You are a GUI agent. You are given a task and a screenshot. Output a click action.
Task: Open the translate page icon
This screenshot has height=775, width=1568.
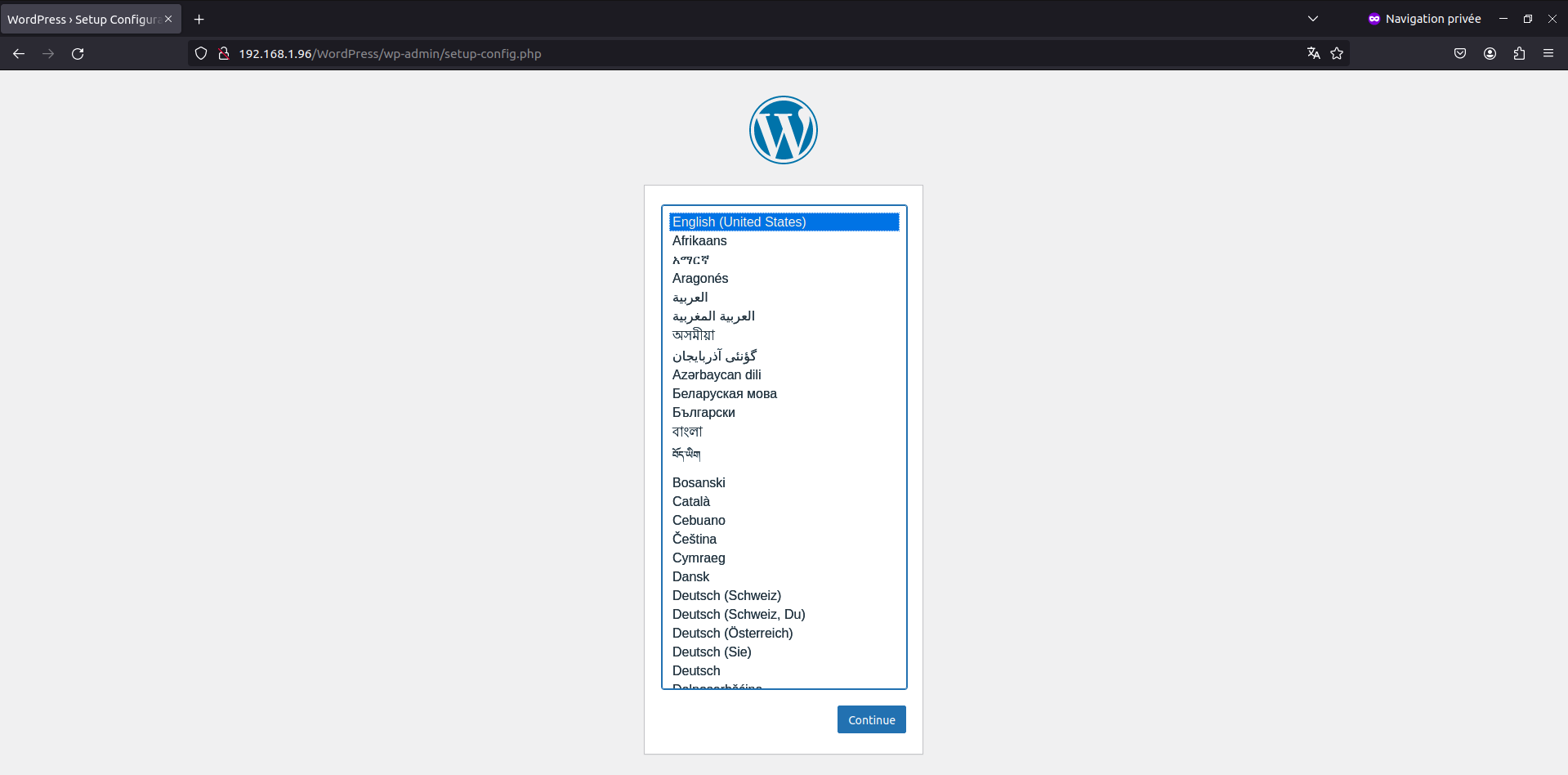click(x=1312, y=53)
